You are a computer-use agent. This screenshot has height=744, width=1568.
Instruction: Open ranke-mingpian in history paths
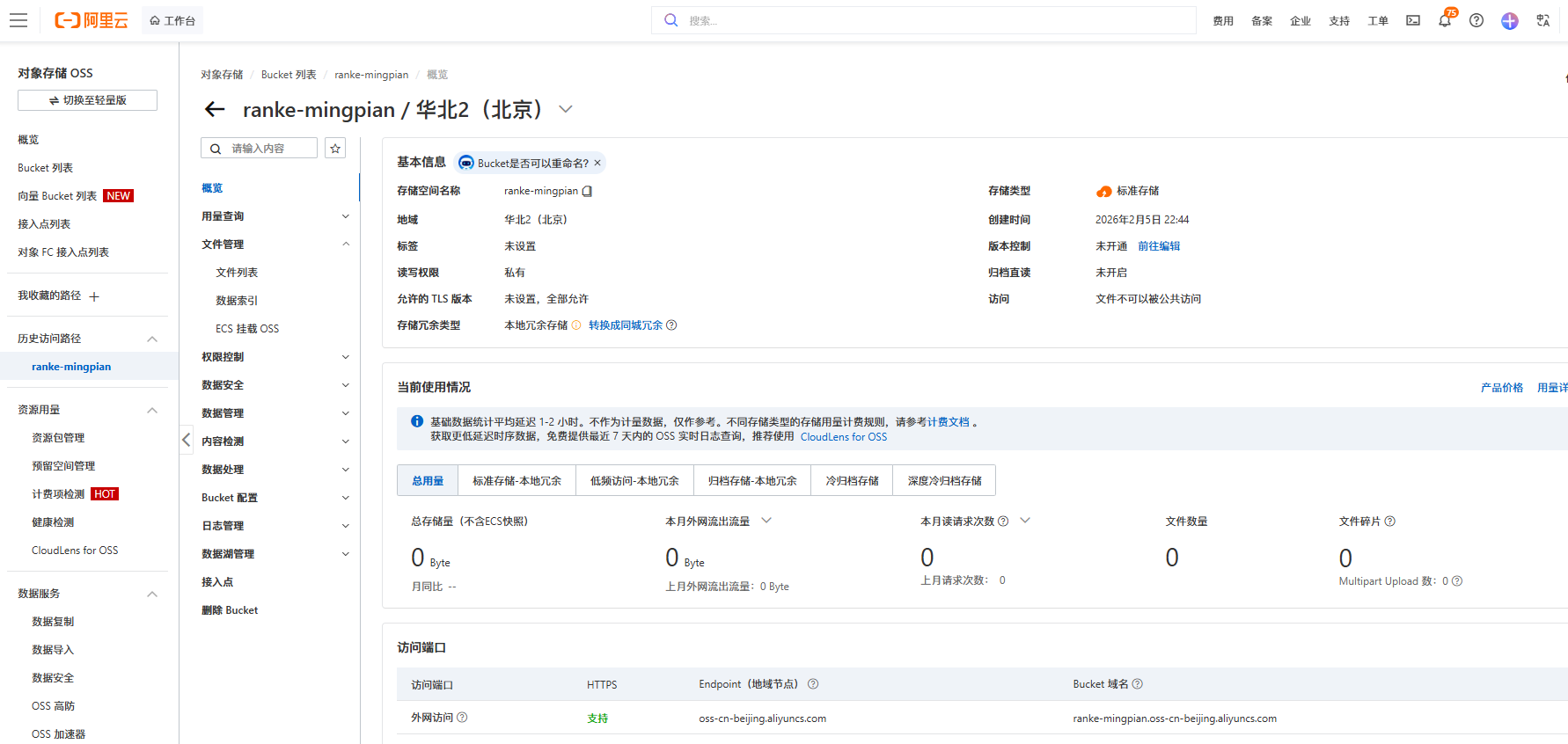[x=71, y=367]
